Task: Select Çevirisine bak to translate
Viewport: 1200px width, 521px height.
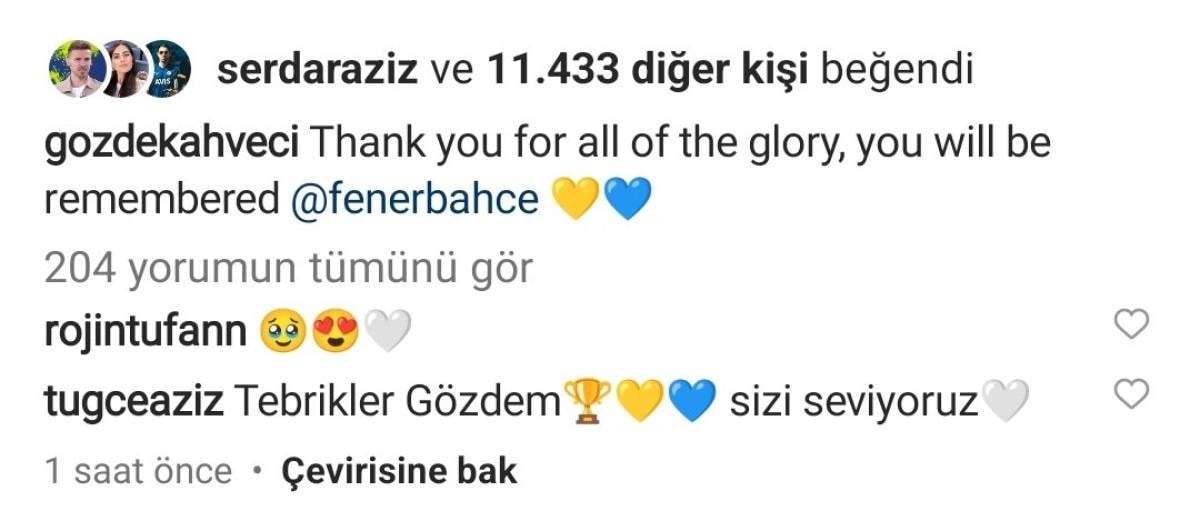Action: pos(399,471)
